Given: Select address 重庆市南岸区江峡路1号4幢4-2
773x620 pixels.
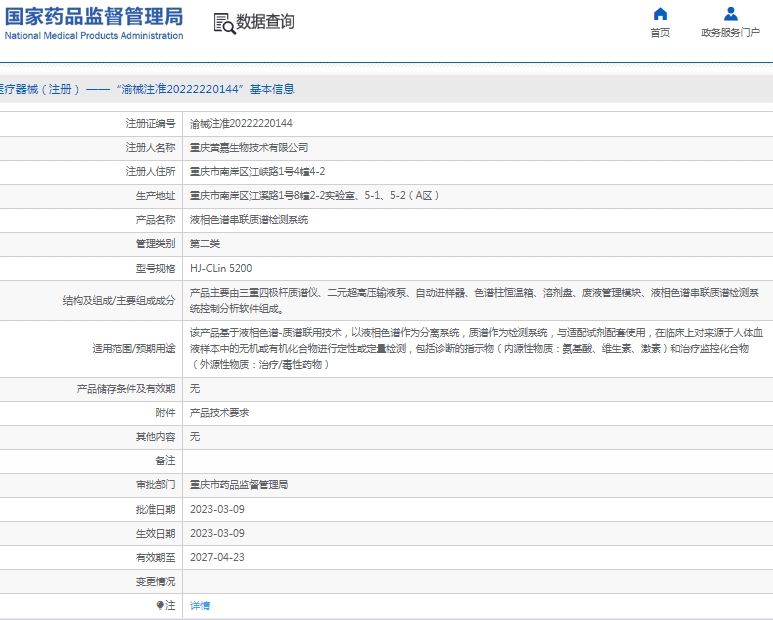Looking at the screenshot, I should pos(257,172).
